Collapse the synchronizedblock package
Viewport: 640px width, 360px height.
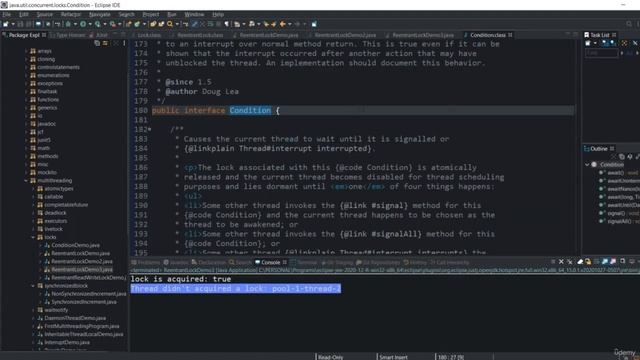click(x=33, y=286)
